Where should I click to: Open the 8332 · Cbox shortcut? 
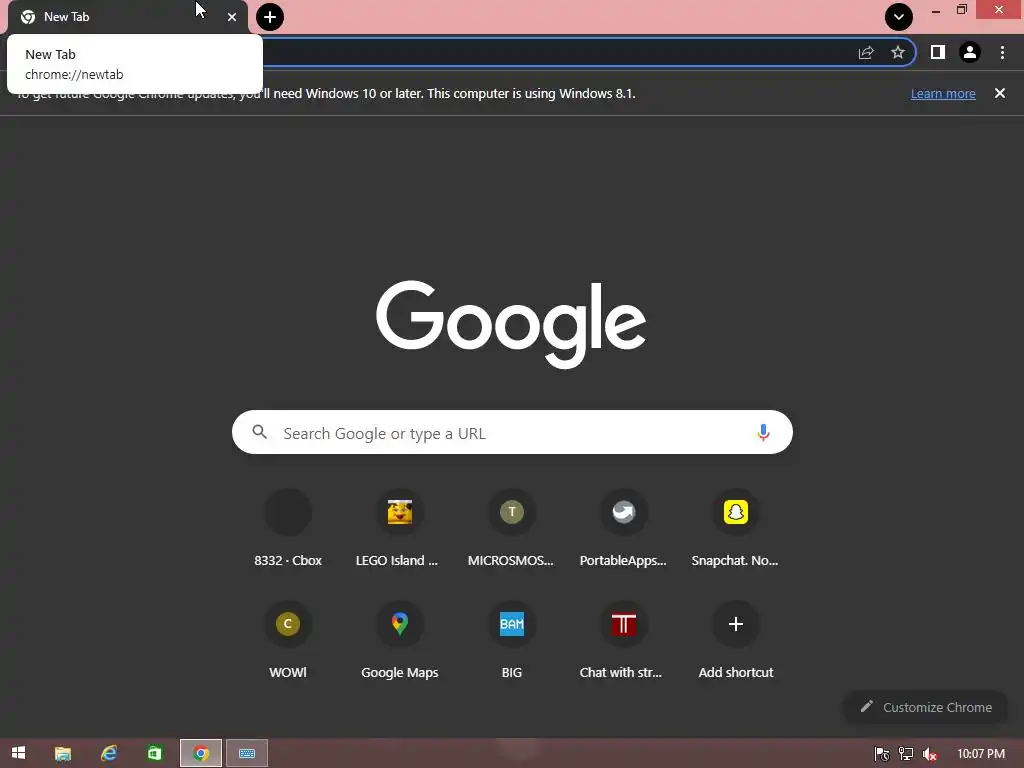click(288, 529)
